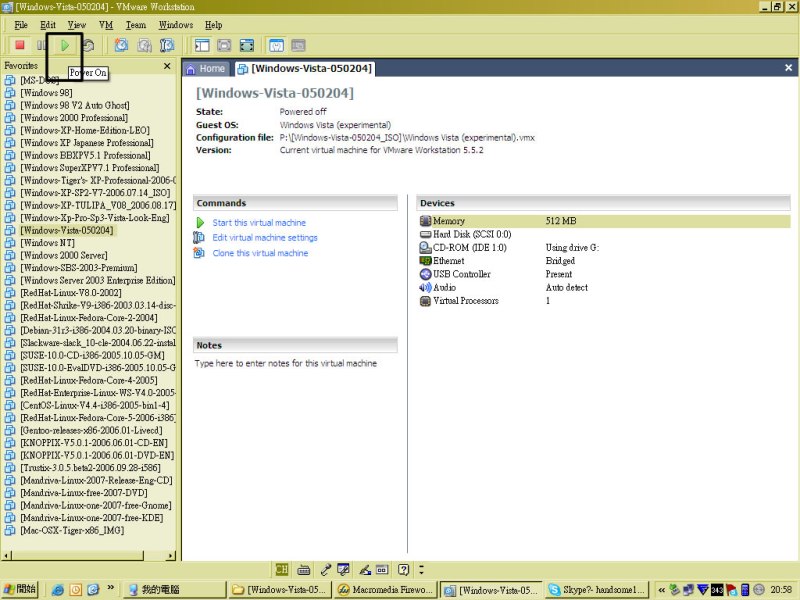Select [Windows 98 V2 Auto Ghost] favorite
The width and height of the screenshot is (800, 600).
click(74, 105)
